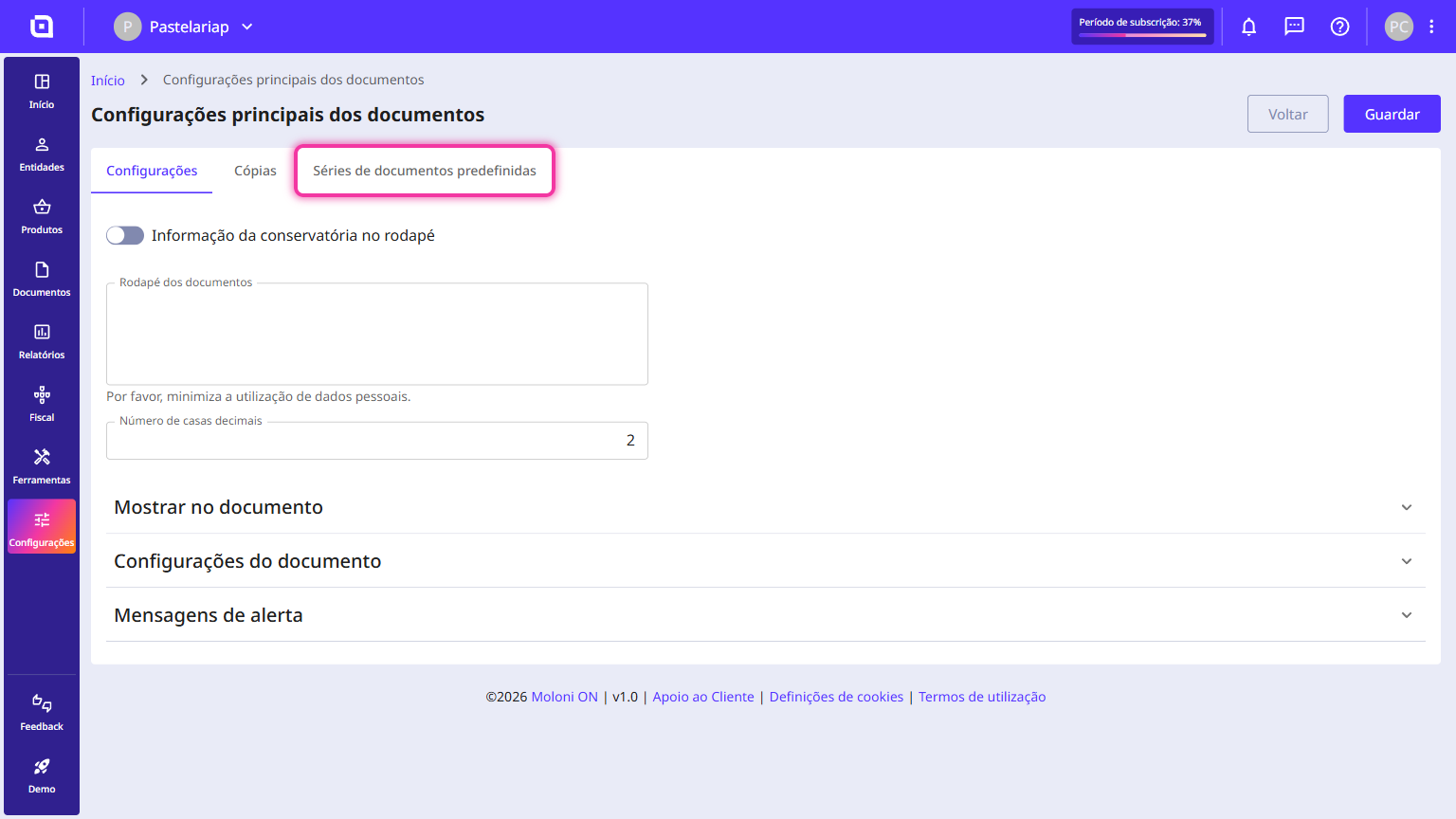Open Início in the sidebar
Viewport: 1456px width, 819px height.
[42, 91]
